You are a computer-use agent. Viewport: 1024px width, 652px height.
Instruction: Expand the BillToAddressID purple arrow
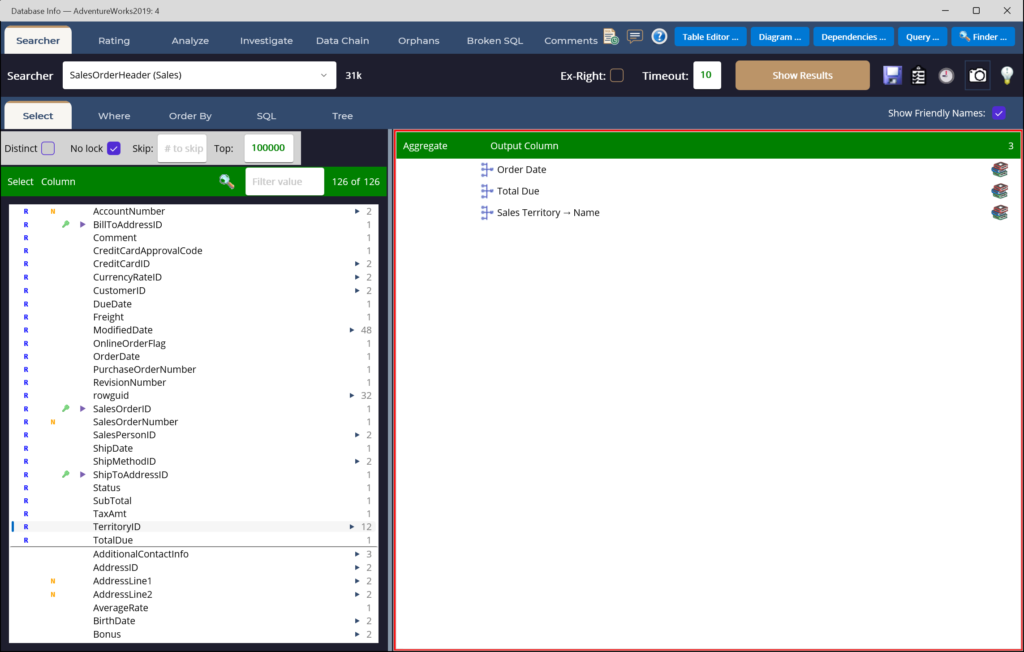pos(82,224)
